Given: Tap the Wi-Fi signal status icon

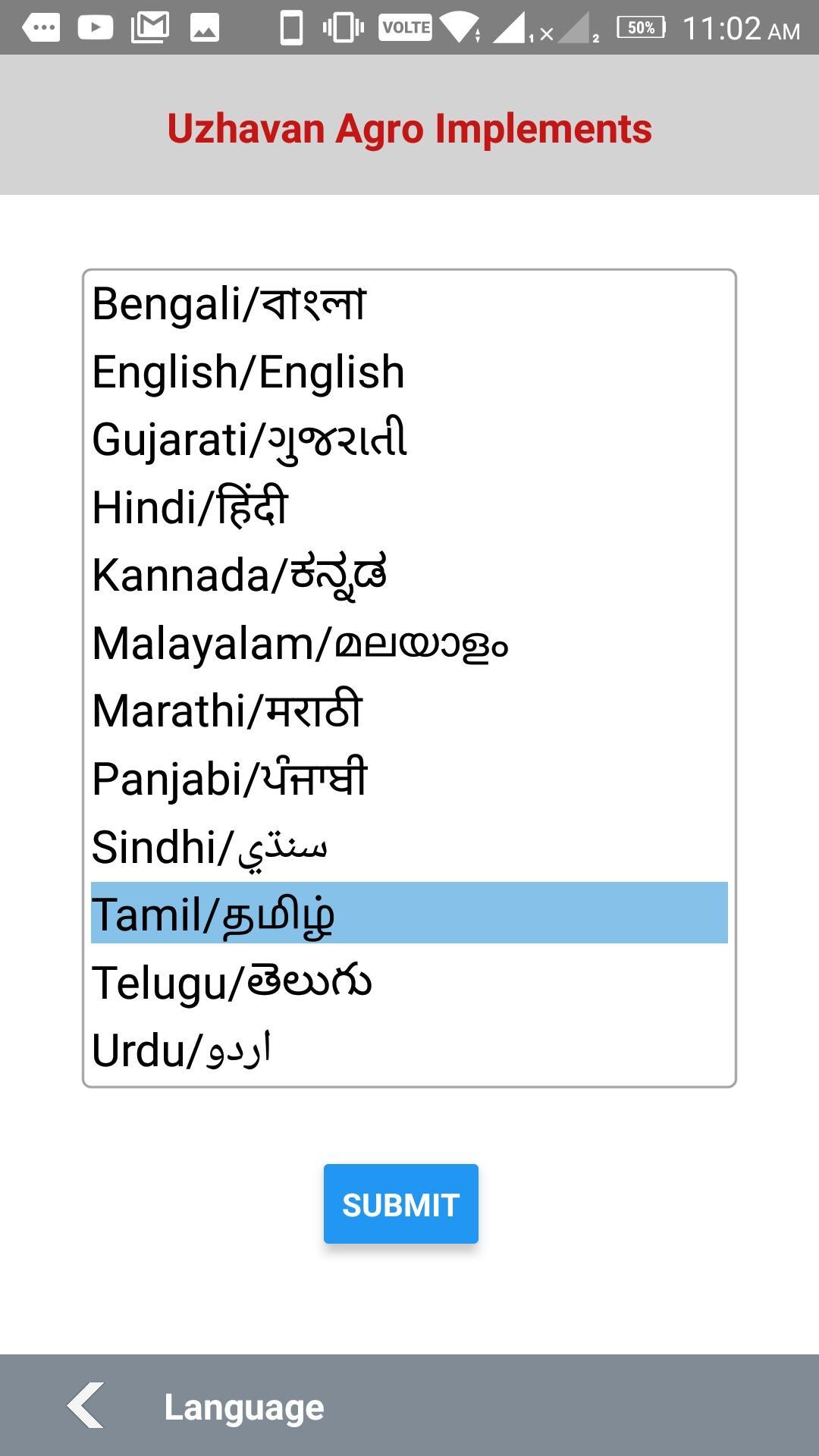Looking at the screenshot, I should pos(460,28).
